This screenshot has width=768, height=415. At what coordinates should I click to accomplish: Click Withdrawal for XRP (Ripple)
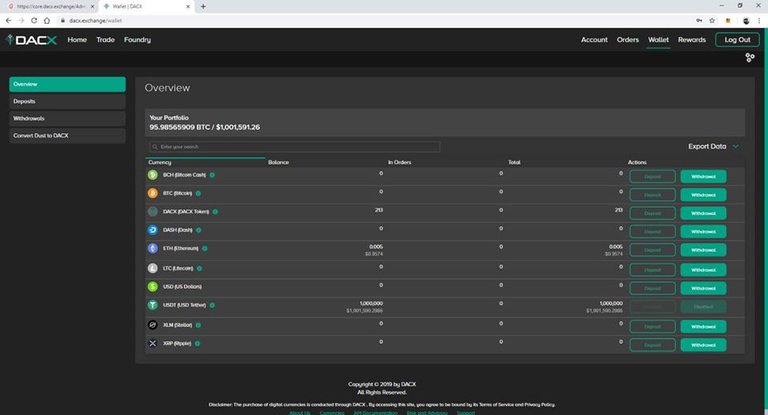pos(703,345)
